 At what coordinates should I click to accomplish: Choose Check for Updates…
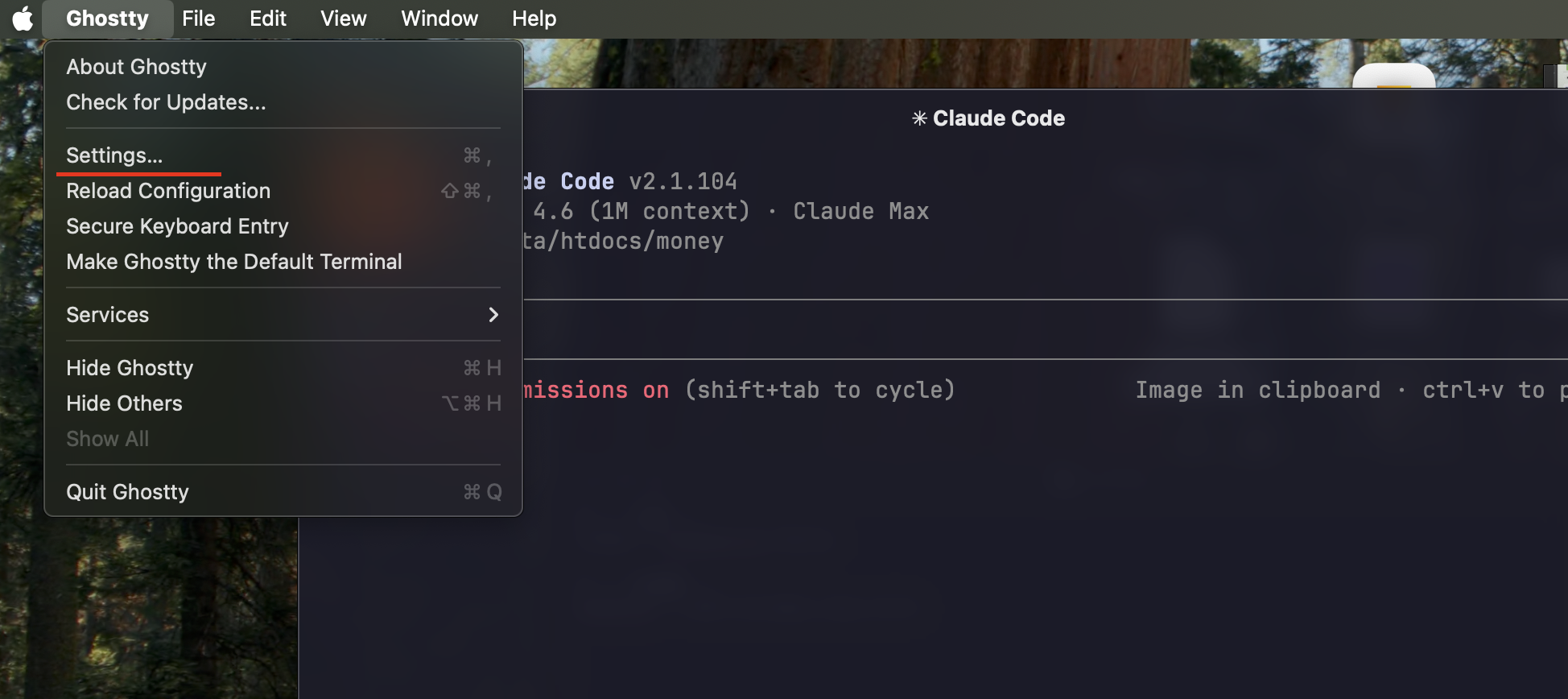click(x=166, y=102)
